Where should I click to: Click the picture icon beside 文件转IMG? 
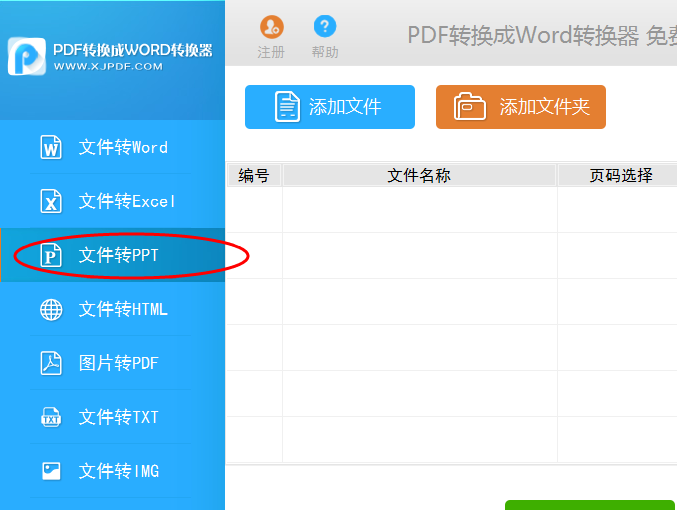click(51, 471)
